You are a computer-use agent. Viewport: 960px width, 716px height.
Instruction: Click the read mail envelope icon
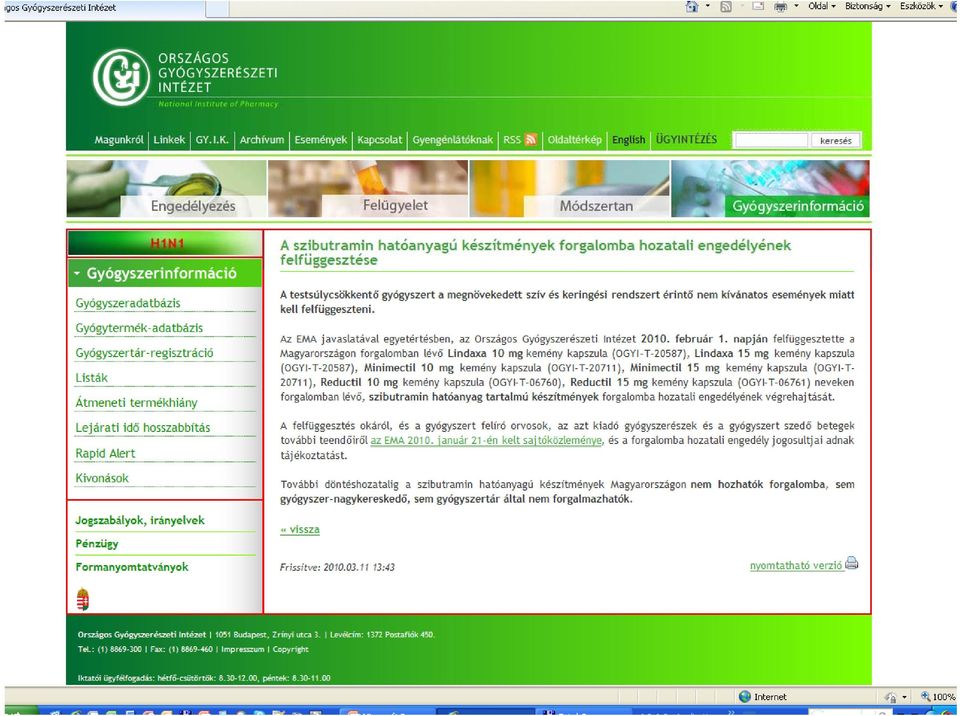click(x=759, y=7)
